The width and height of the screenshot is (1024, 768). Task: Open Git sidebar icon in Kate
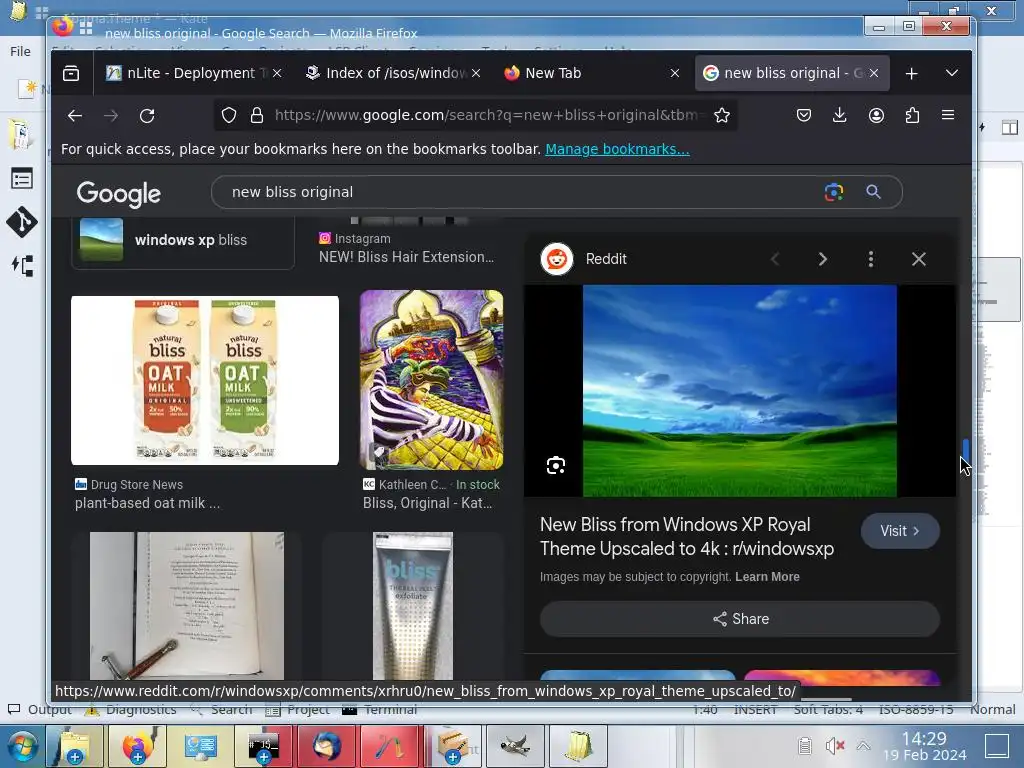click(22, 222)
